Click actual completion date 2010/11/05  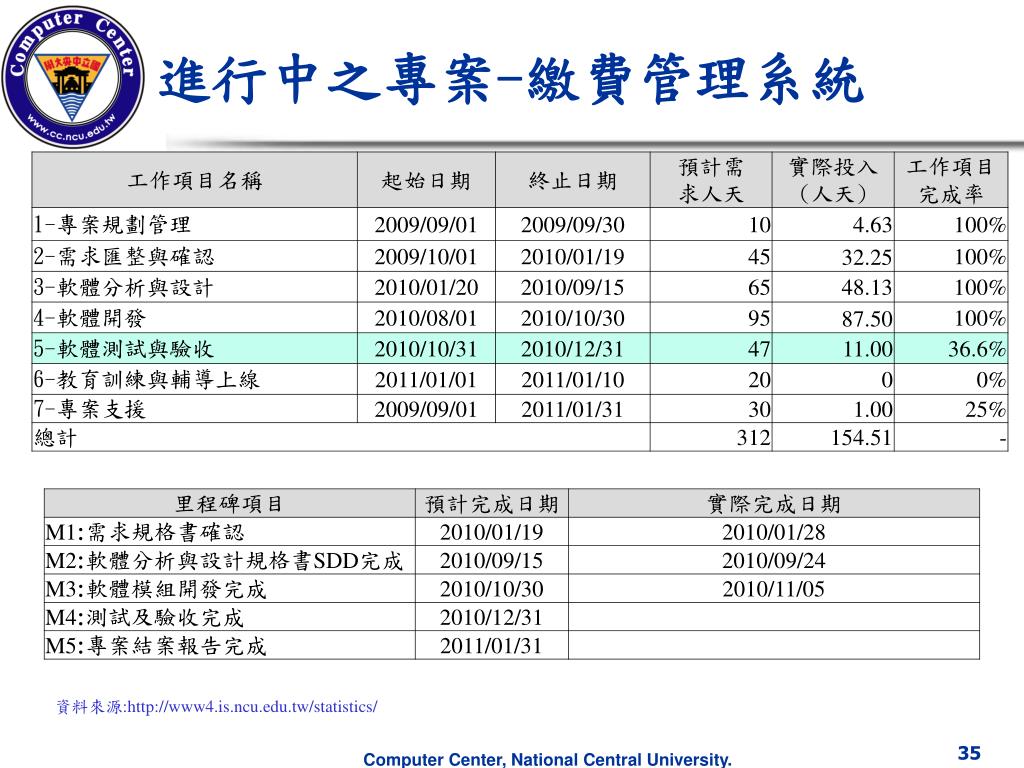(x=774, y=589)
